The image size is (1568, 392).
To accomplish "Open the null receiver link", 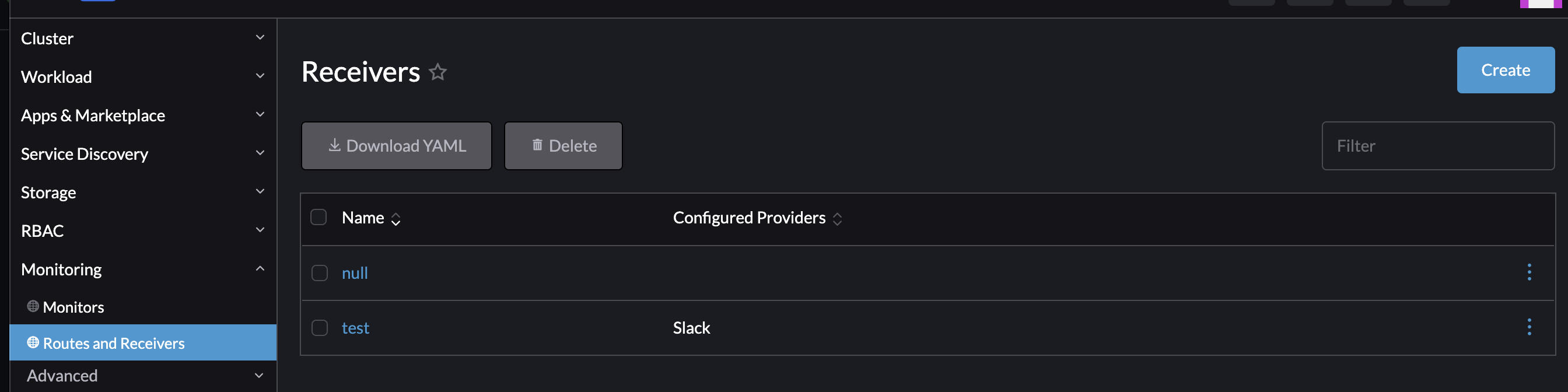I will coord(355,272).
